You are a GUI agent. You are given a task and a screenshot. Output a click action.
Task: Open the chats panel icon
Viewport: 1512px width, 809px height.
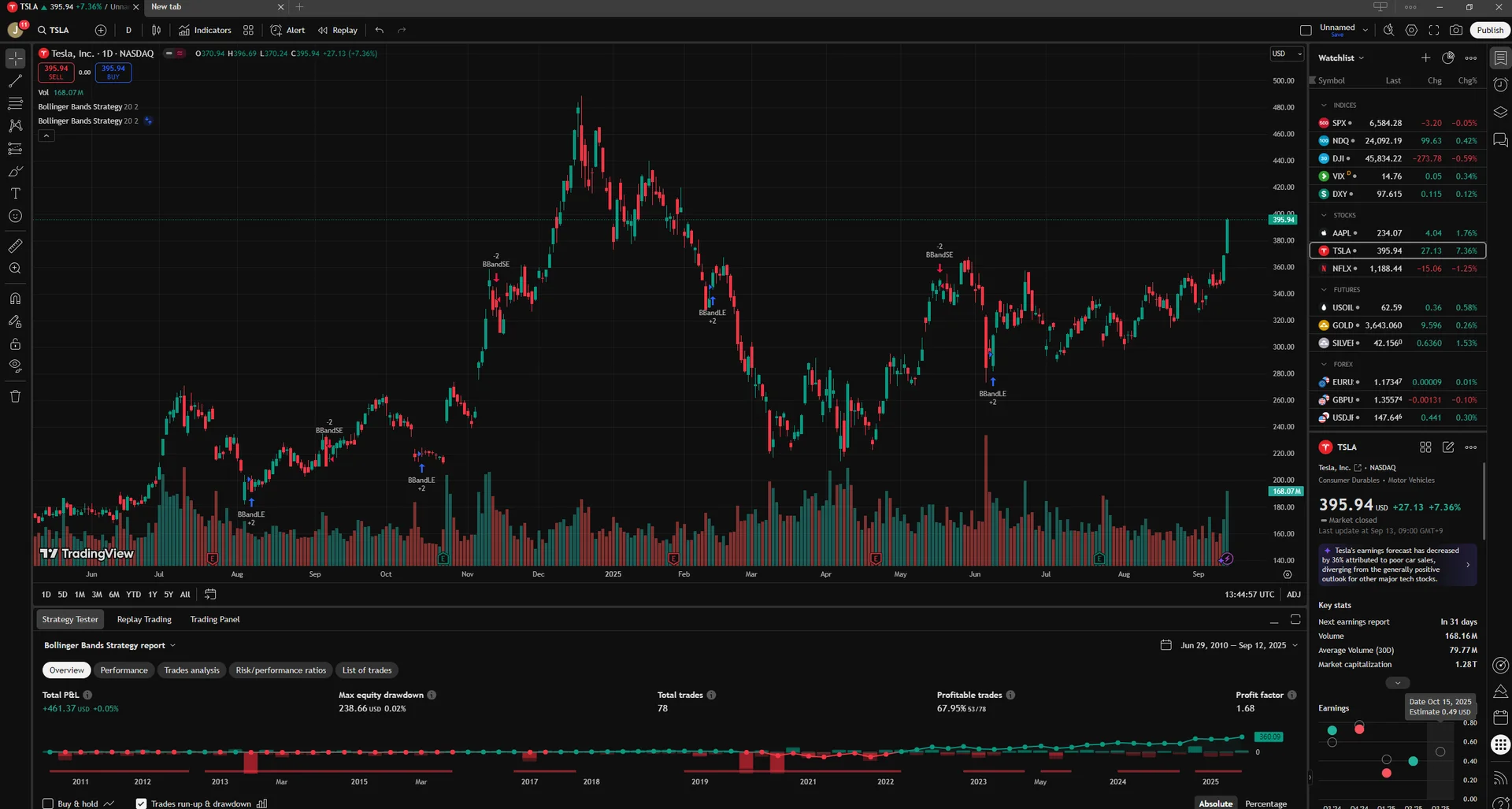[1500, 140]
